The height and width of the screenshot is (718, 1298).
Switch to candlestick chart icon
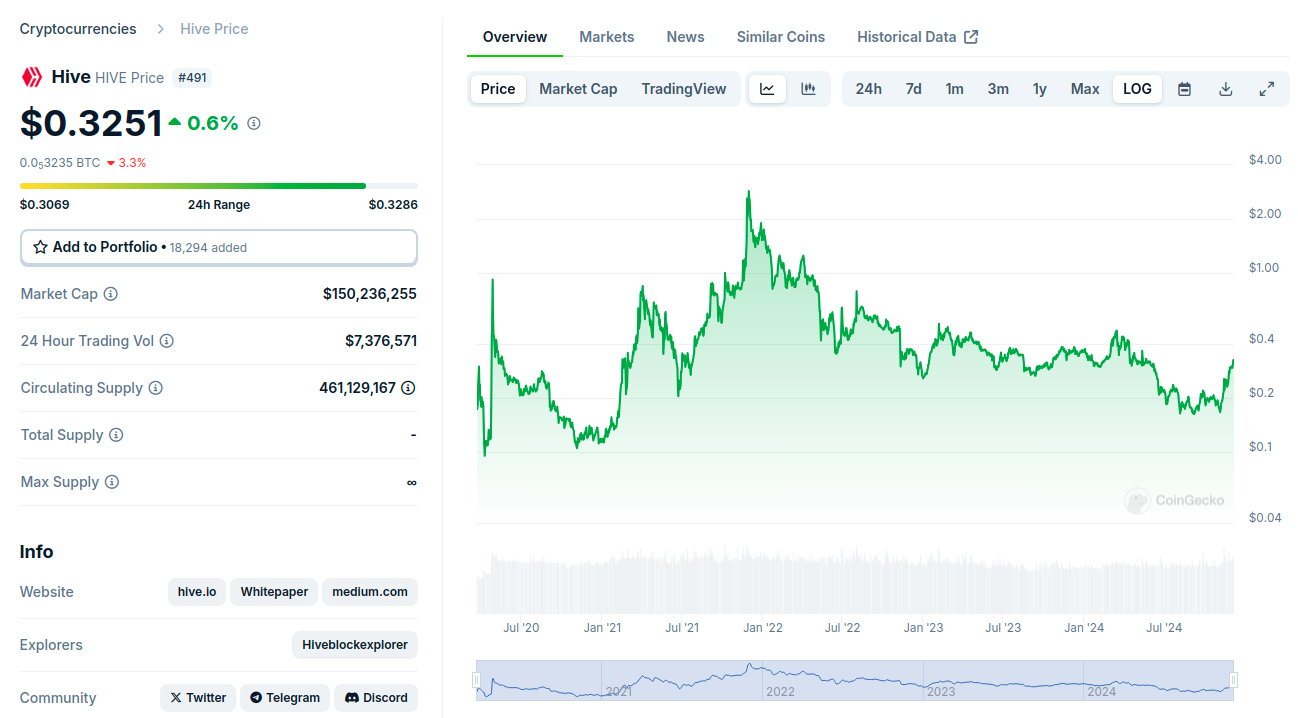pyautogui.click(x=808, y=89)
